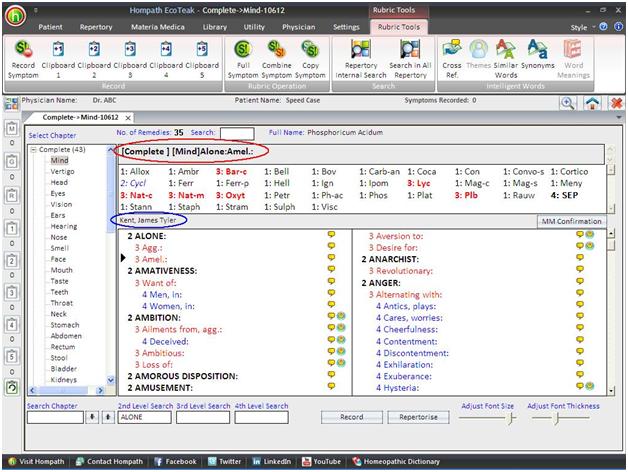This screenshot has width=628, height=472.
Task: Select Clipboard 2 icon
Action: pos(94,49)
